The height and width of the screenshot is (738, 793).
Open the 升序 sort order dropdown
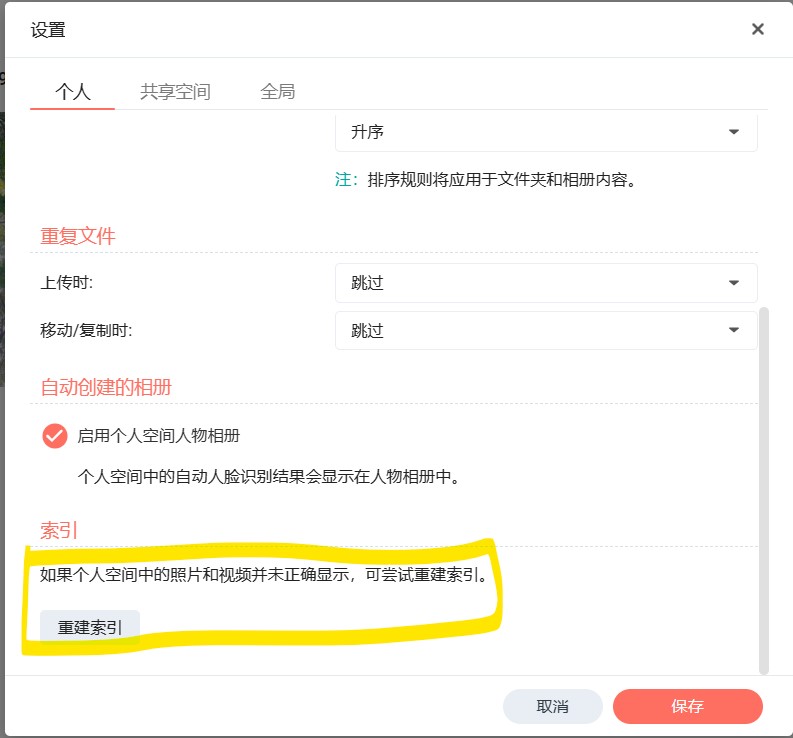click(x=546, y=132)
